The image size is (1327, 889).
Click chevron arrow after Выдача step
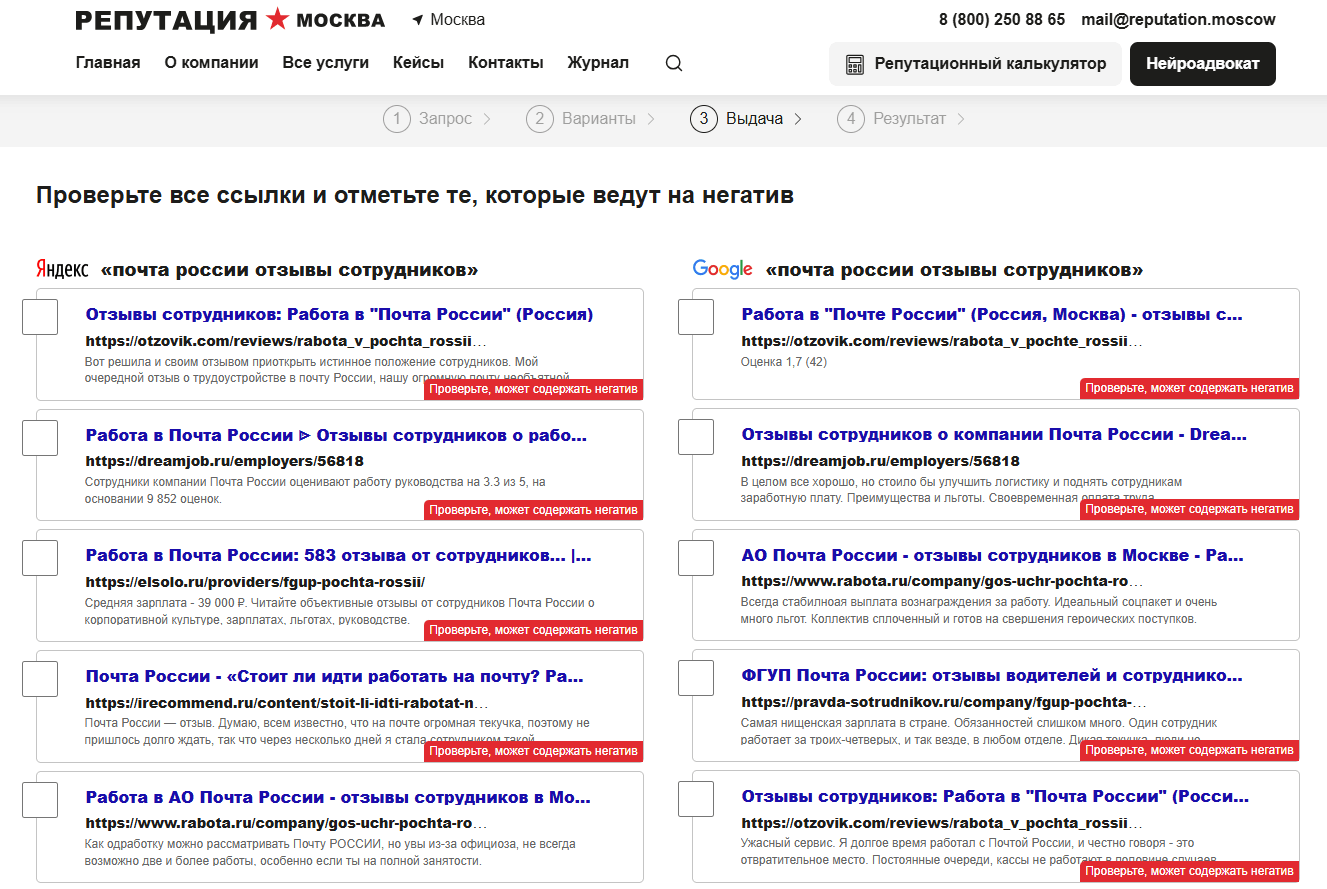pyautogui.click(x=798, y=119)
